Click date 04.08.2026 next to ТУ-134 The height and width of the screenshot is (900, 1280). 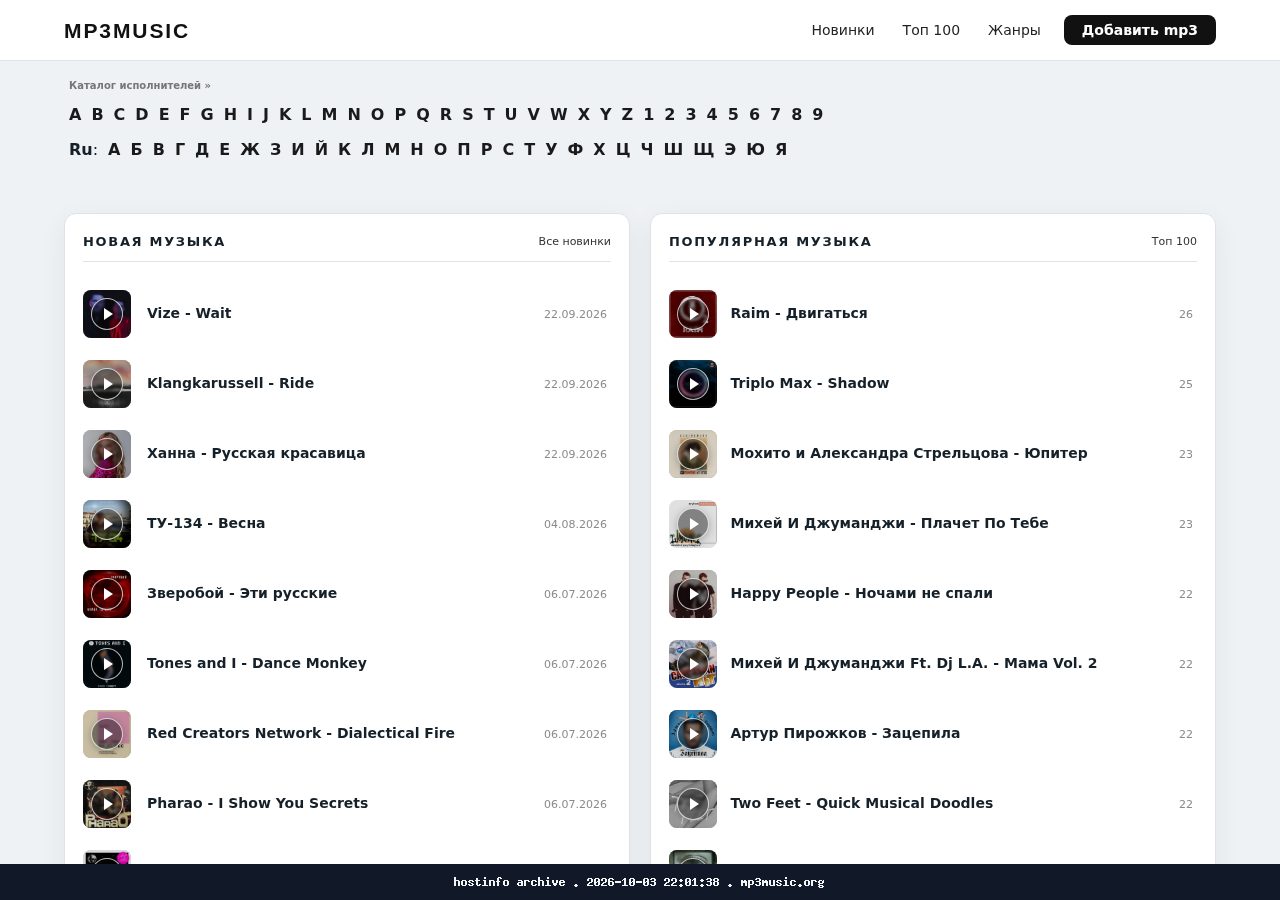(x=575, y=524)
